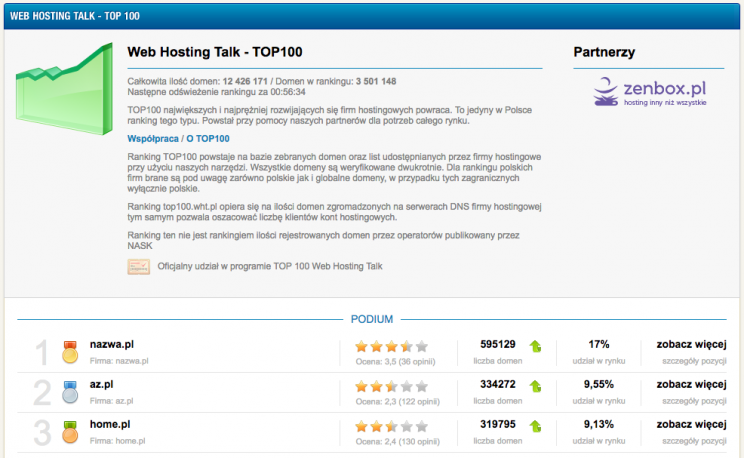
Task: Click the refresh countdown 00:56:34 line
Action: pyautogui.click(x=216, y=92)
